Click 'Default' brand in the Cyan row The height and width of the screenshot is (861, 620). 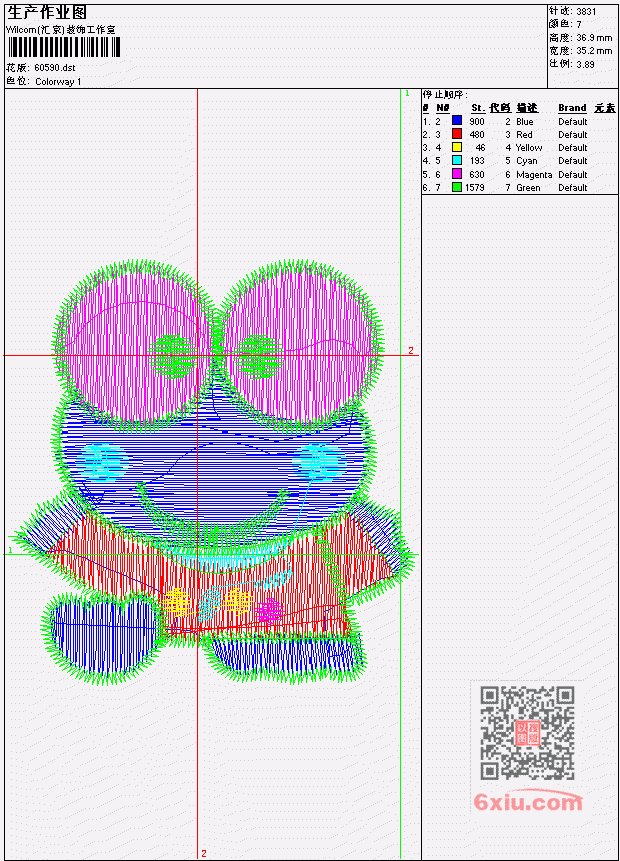tap(572, 161)
